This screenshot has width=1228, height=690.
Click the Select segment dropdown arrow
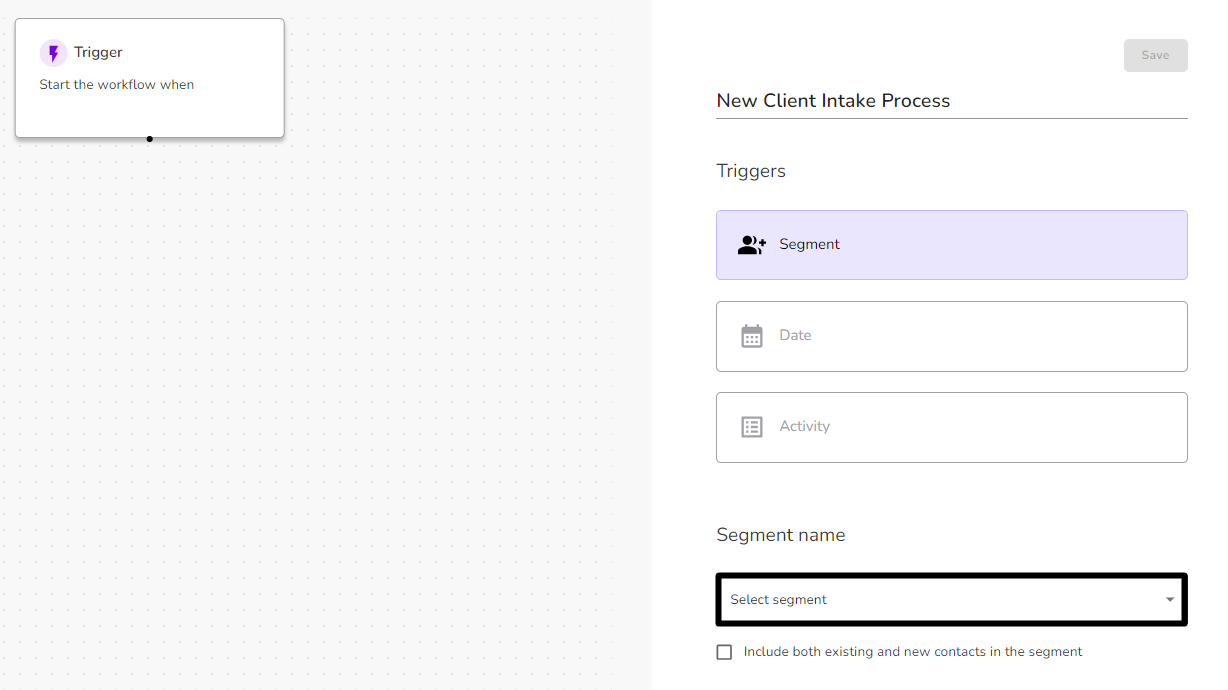point(1170,600)
